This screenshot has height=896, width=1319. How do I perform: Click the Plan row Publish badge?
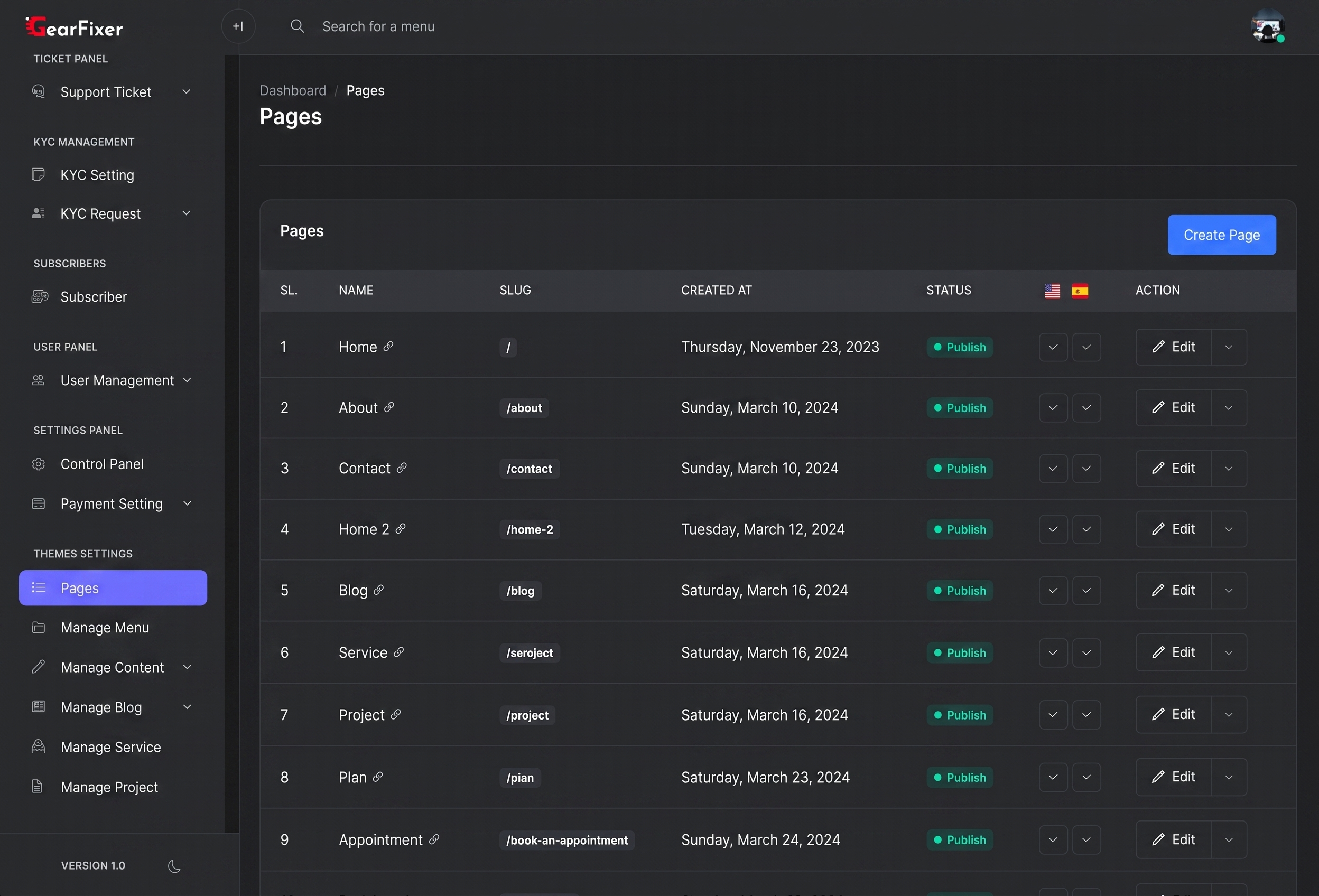click(960, 778)
